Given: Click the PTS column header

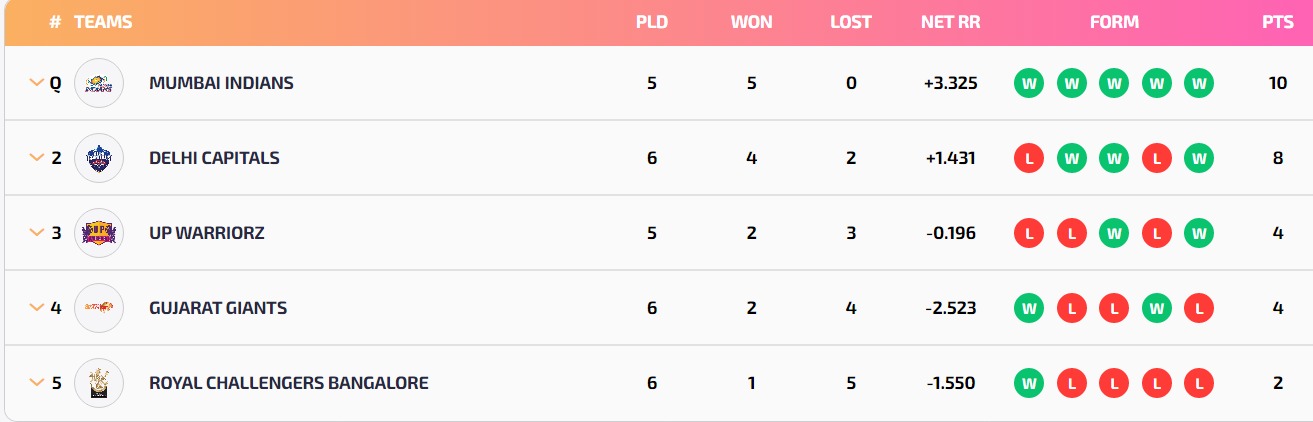Looking at the screenshot, I should [x=1278, y=22].
